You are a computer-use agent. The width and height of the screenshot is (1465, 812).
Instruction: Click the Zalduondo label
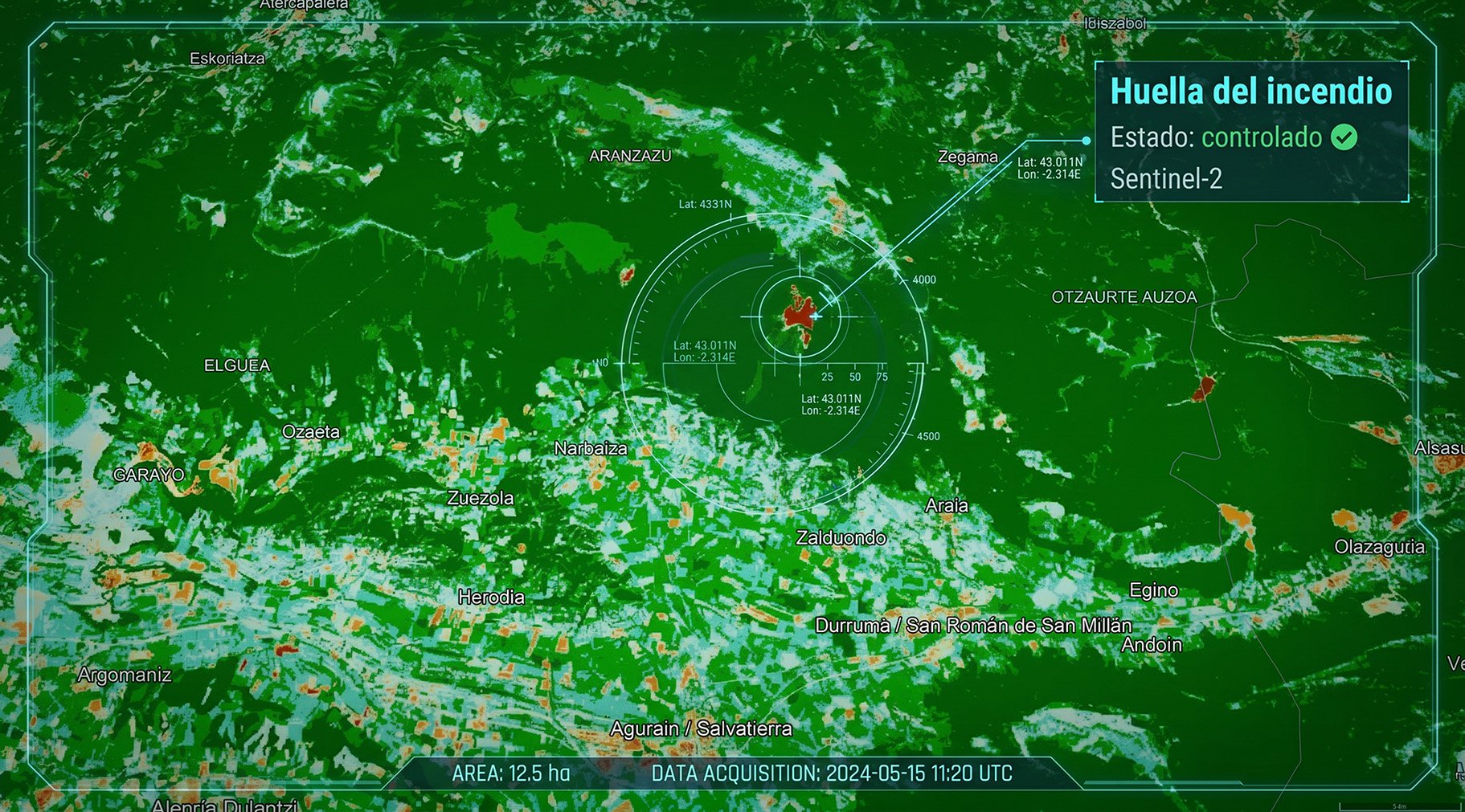coord(841,538)
